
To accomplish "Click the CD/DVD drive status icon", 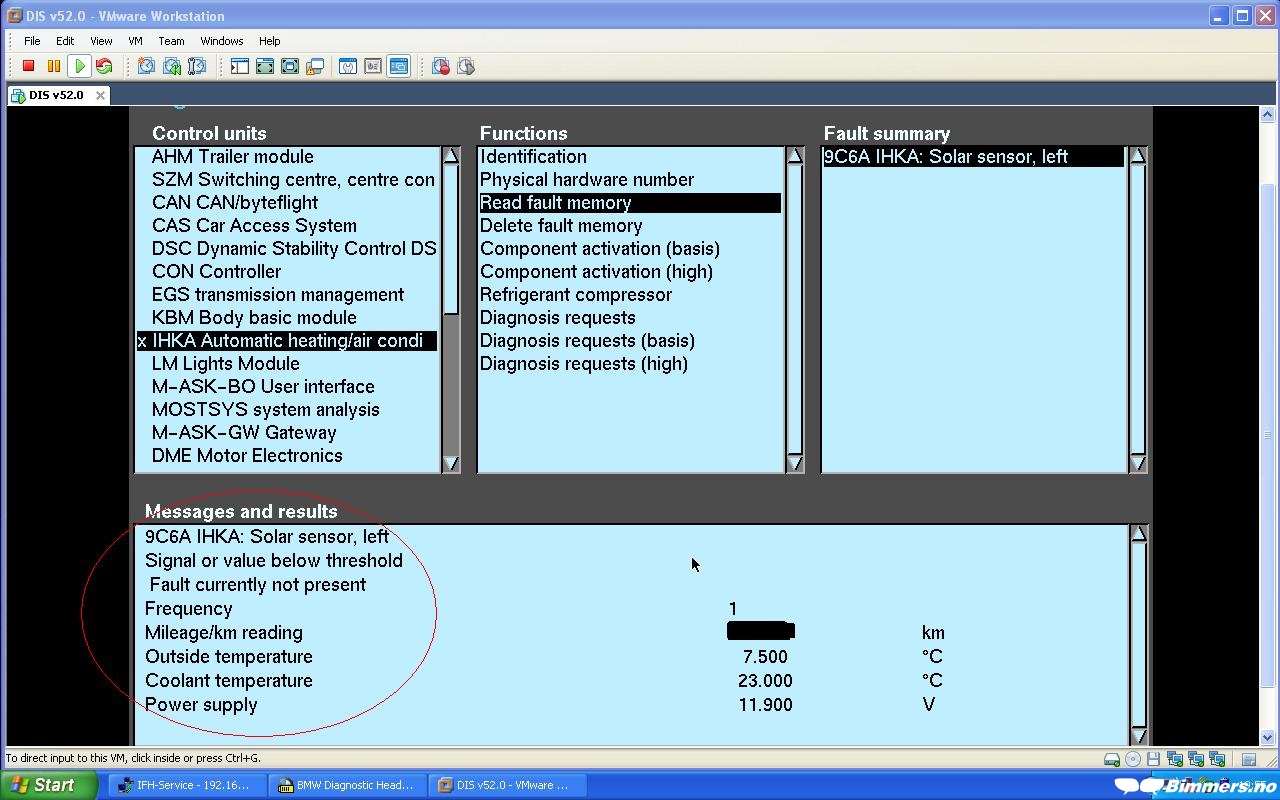I will pos(1133,760).
